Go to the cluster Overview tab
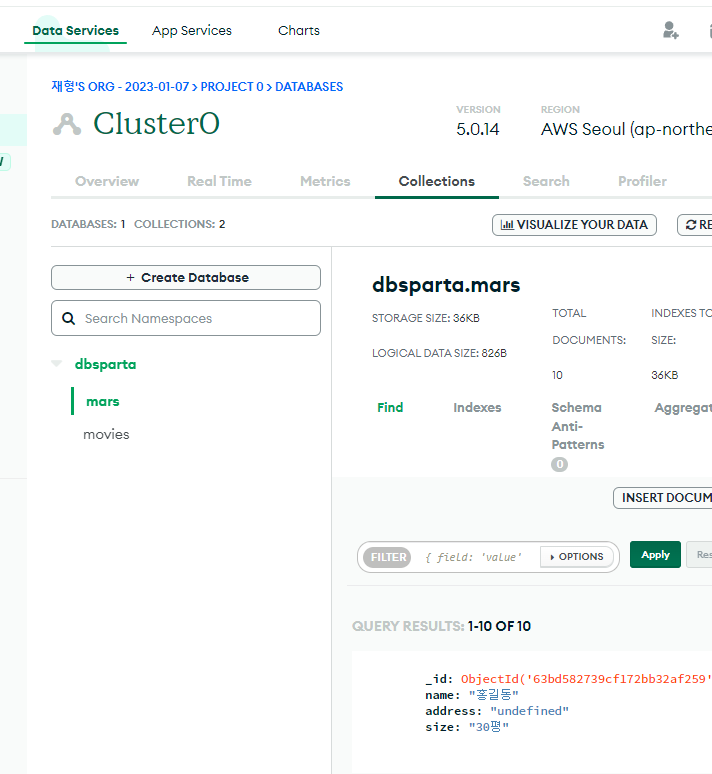The width and height of the screenshot is (712, 774). (x=107, y=181)
